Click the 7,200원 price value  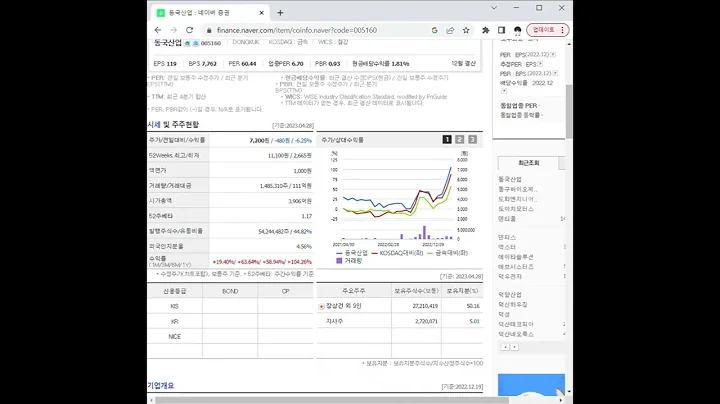point(259,140)
